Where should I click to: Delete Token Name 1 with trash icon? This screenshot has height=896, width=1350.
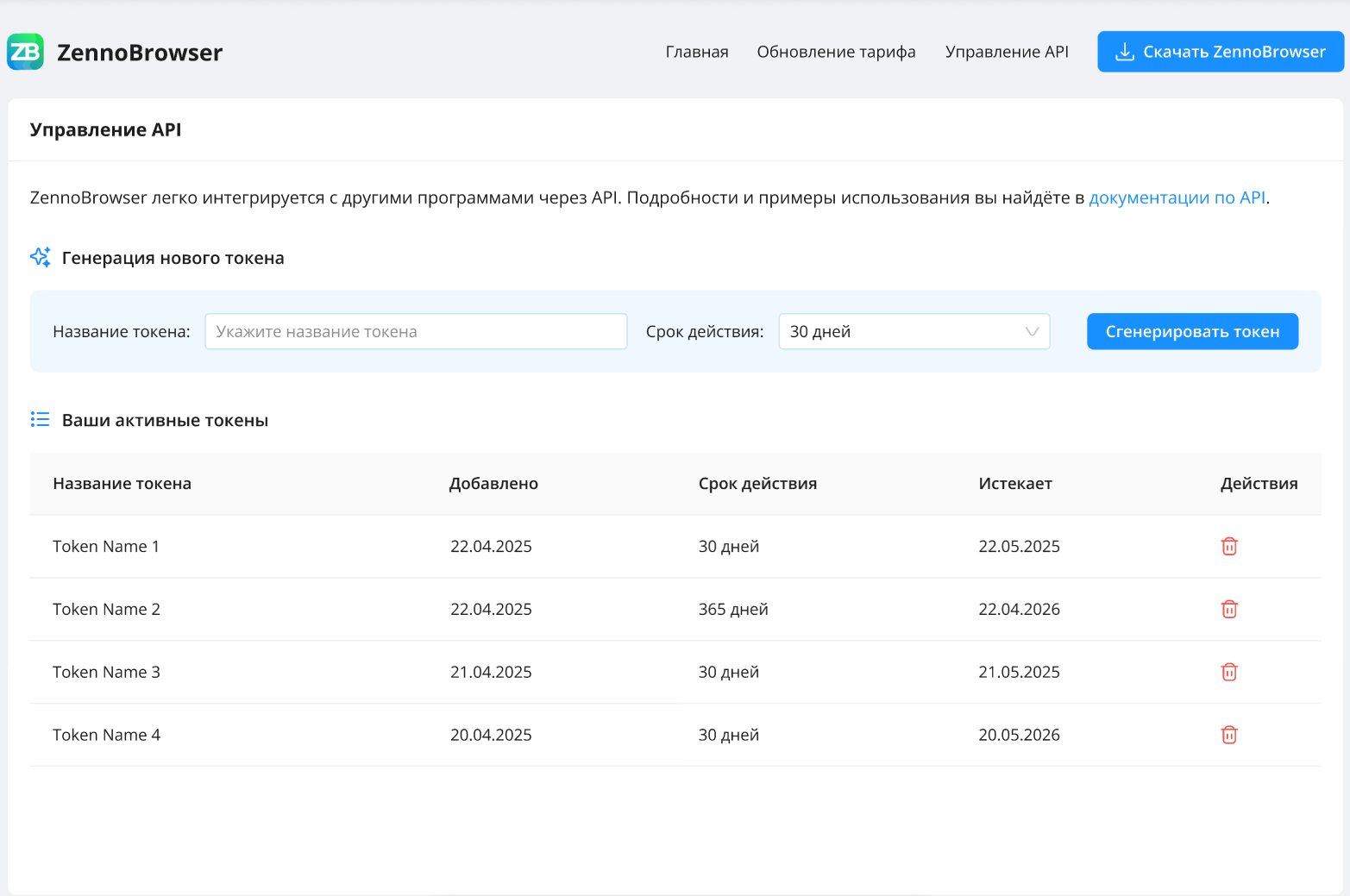[1229, 546]
